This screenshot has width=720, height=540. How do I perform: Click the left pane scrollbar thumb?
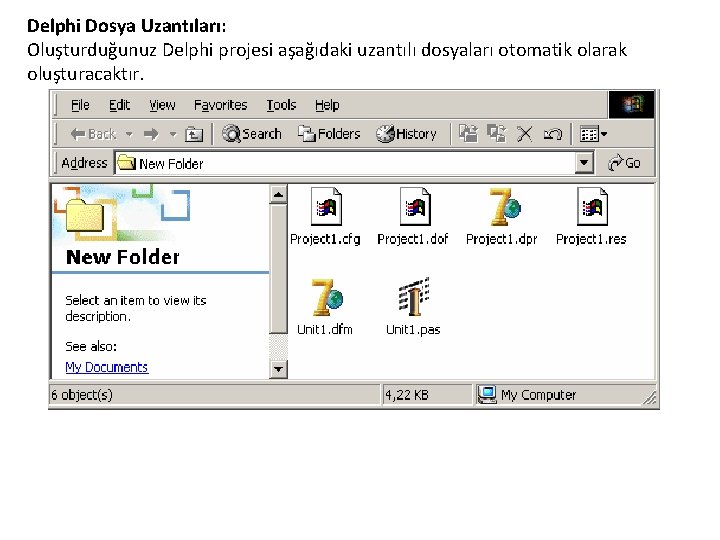tap(278, 269)
